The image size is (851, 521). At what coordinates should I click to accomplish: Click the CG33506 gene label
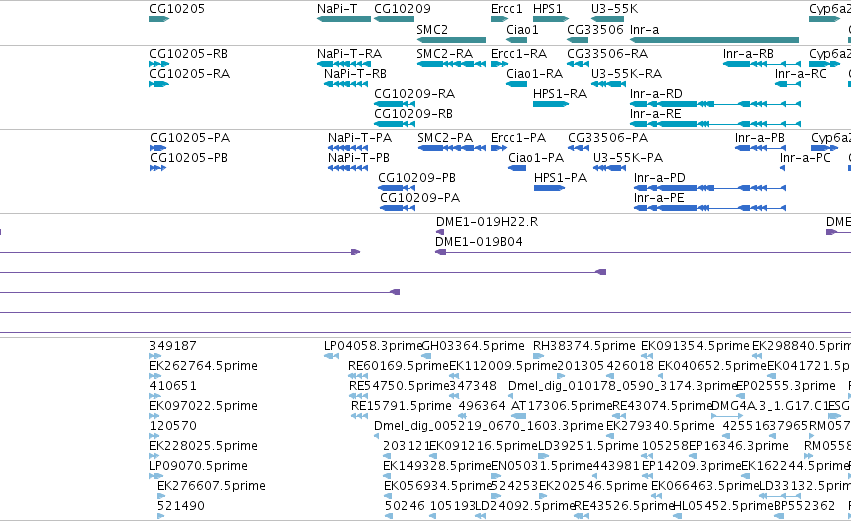coord(595,29)
